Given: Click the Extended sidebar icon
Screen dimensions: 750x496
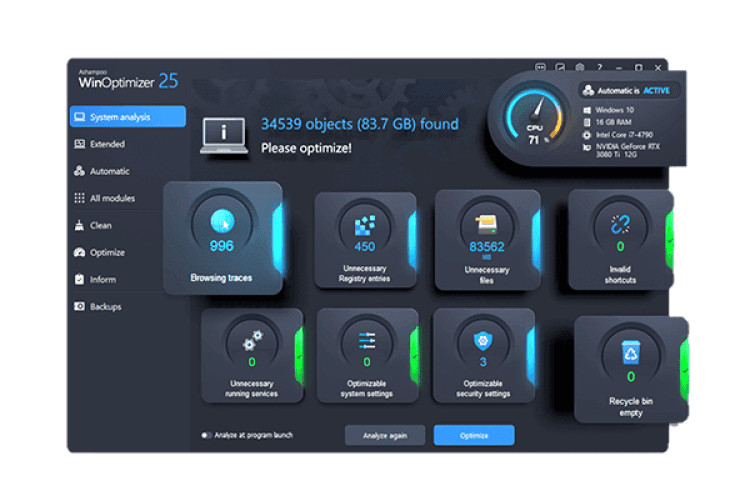Looking at the screenshot, I should 80,144.
